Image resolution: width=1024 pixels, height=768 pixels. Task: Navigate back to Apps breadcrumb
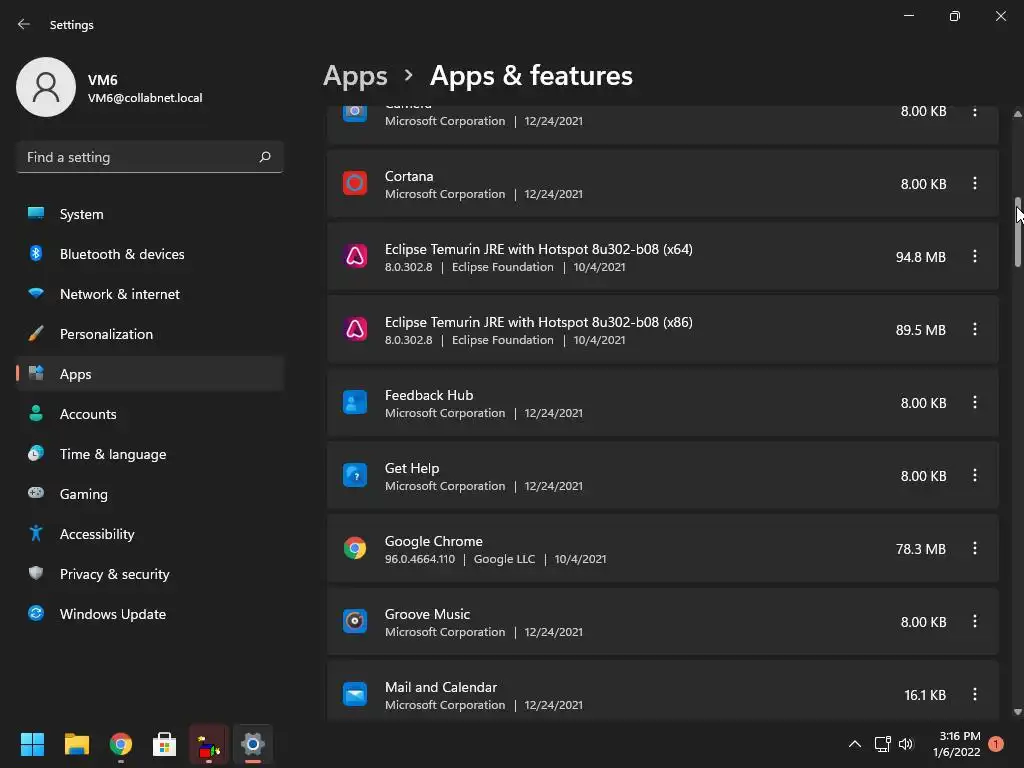[x=355, y=76]
